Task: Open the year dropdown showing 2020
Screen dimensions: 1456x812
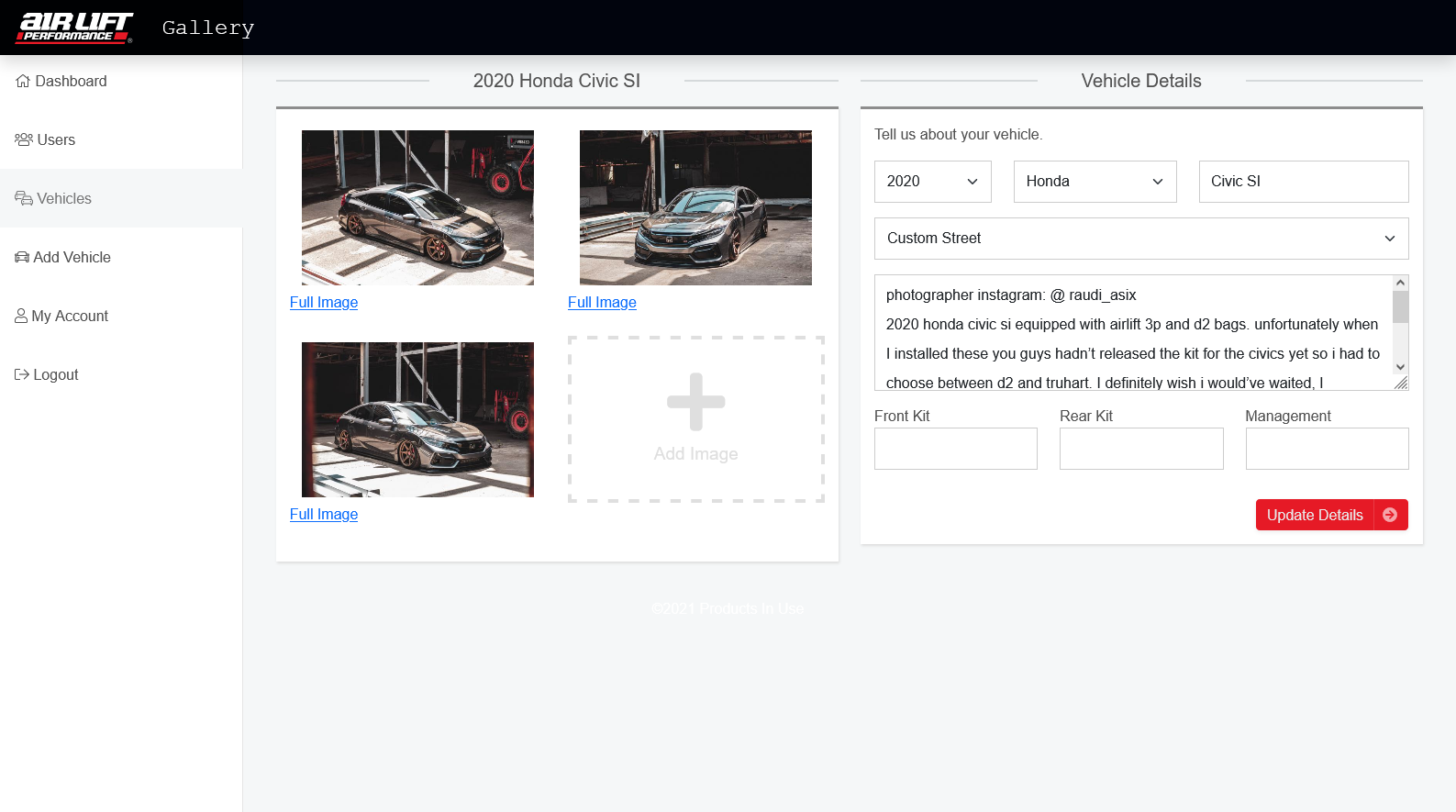Action: 933,182
